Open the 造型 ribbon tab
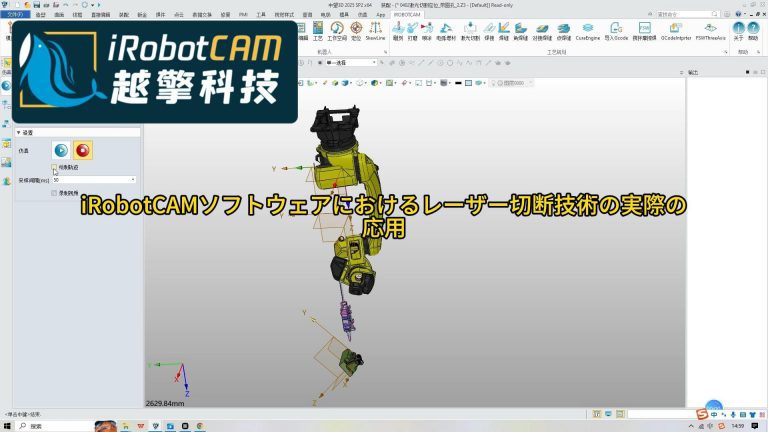Viewport: 768px width, 432px height. click(41, 15)
